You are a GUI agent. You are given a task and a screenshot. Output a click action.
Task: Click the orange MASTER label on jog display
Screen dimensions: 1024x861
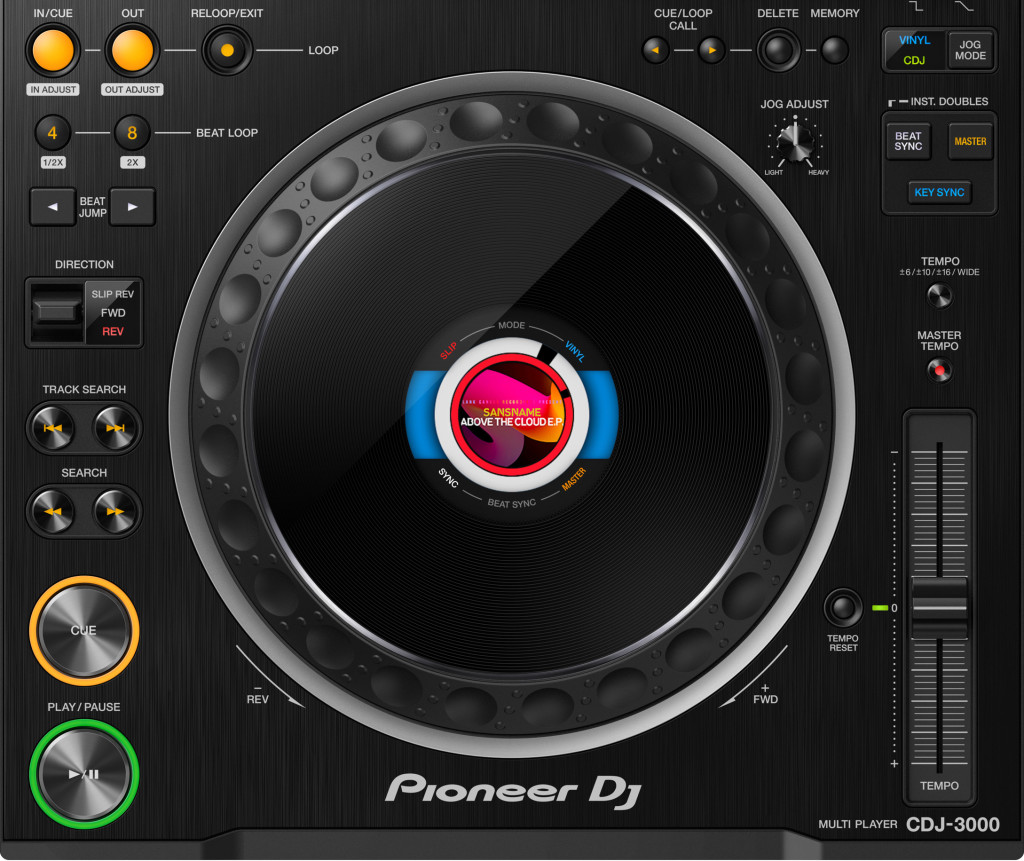pos(574,479)
